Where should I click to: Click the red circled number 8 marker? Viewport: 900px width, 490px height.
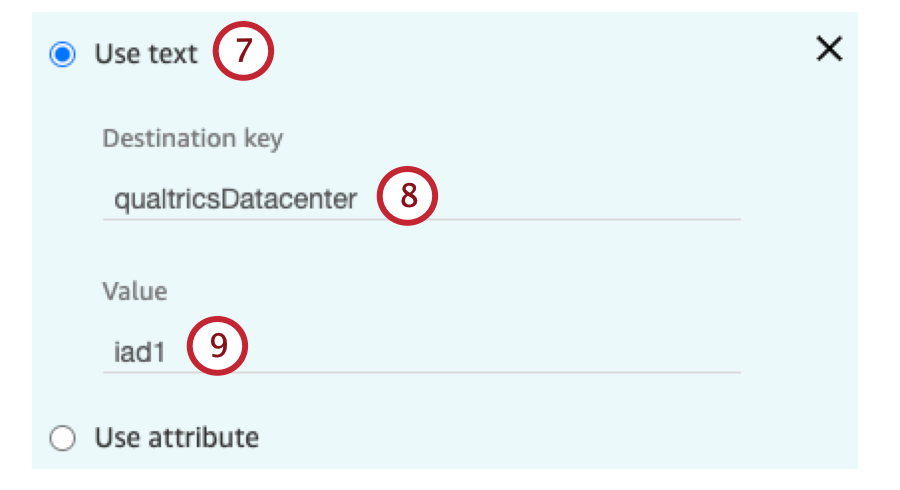(x=408, y=196)
